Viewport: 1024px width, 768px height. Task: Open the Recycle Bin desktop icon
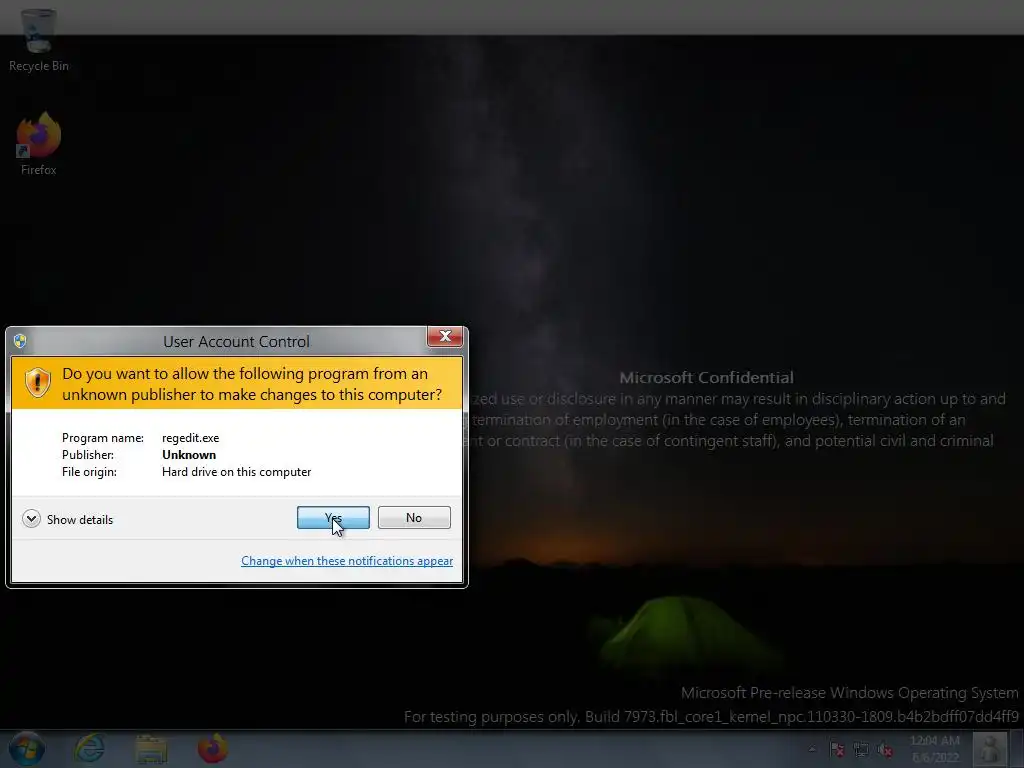tap(39, 40)
